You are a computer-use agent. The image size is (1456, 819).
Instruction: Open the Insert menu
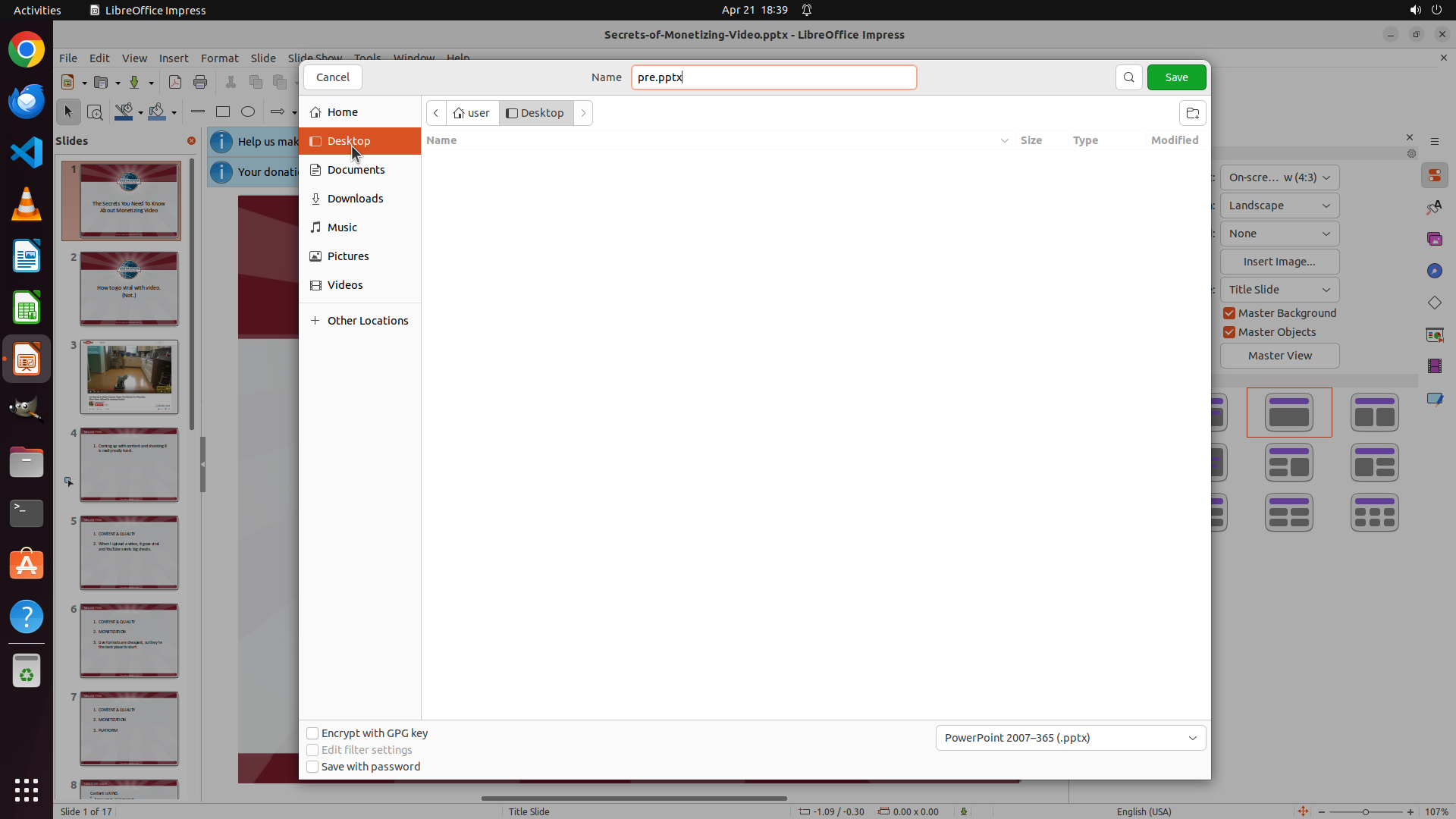click(x=174, y=58)
